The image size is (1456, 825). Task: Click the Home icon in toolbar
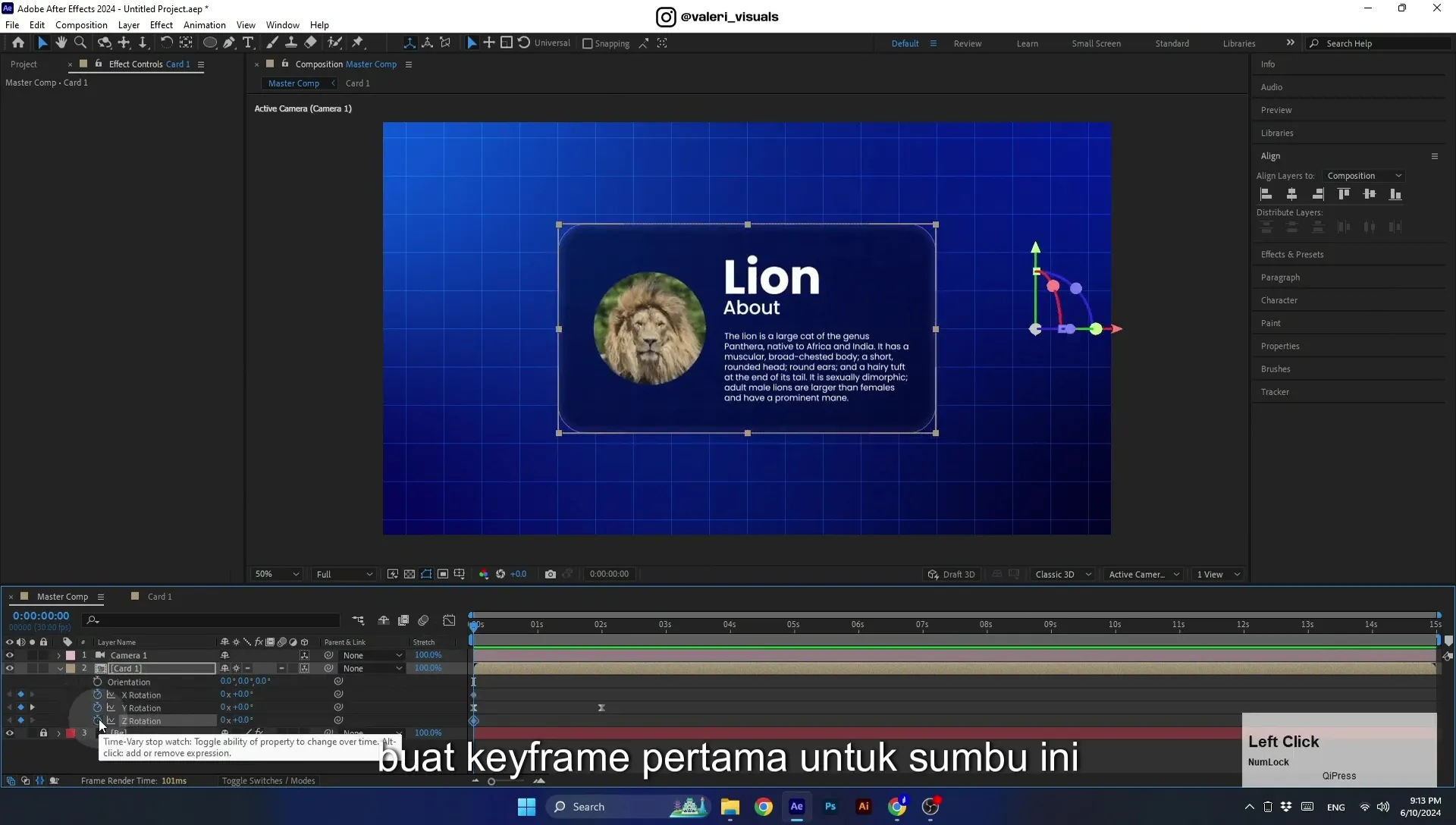pyautogui.click(x=18, y=43)
